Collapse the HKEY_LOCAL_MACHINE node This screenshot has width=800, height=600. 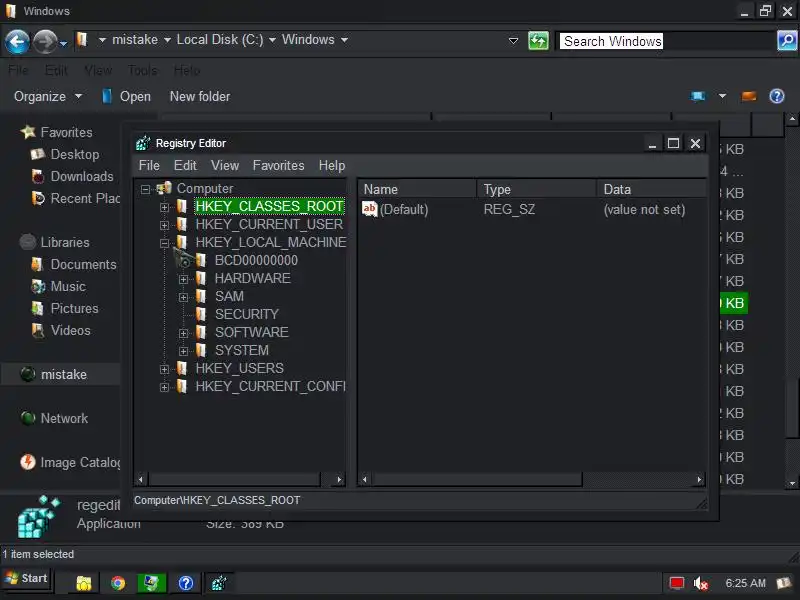click(164, 243)
